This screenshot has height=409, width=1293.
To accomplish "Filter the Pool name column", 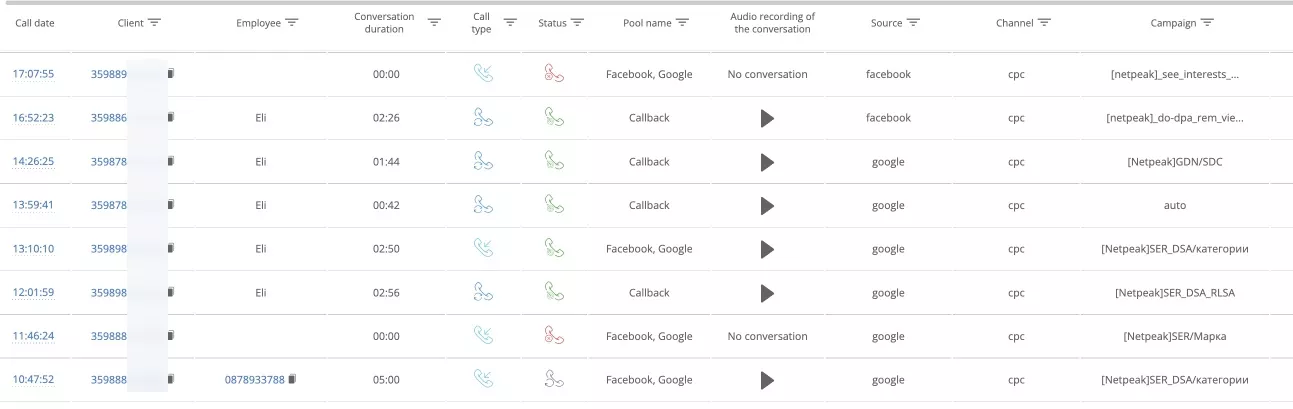I will coord(682,22).
